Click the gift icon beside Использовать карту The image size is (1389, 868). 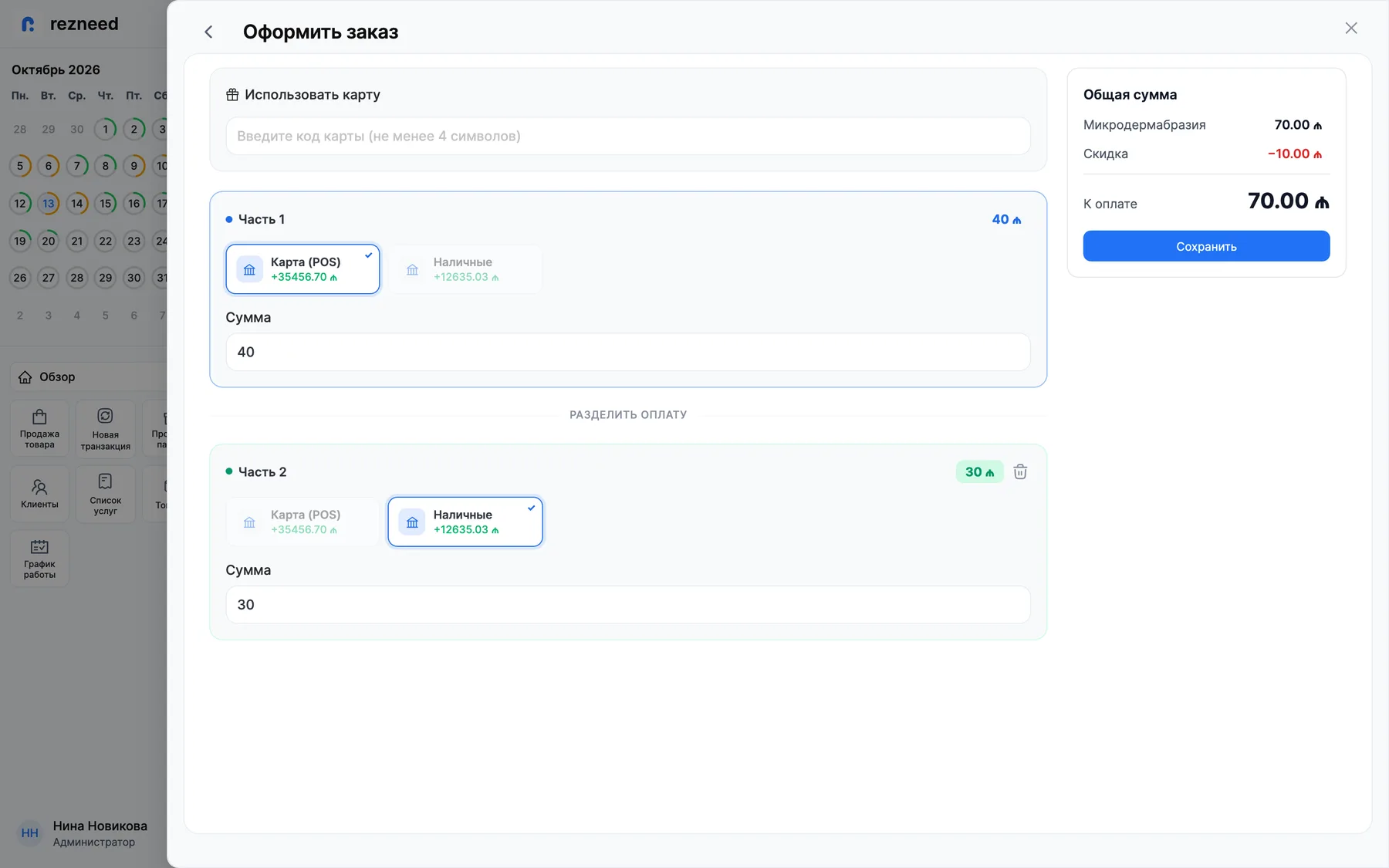tap(232, 95)
